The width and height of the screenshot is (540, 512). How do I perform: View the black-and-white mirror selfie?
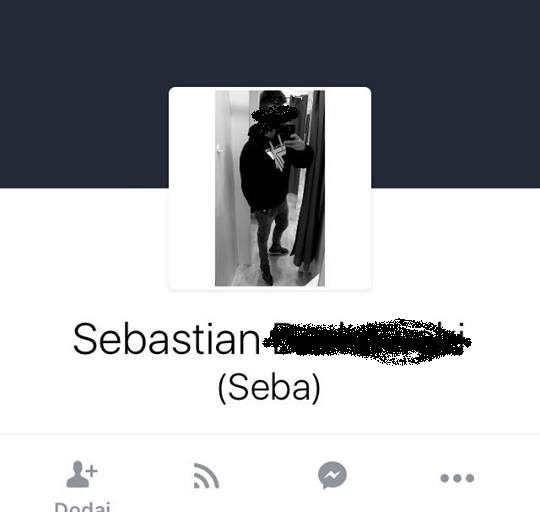(270, 188)
